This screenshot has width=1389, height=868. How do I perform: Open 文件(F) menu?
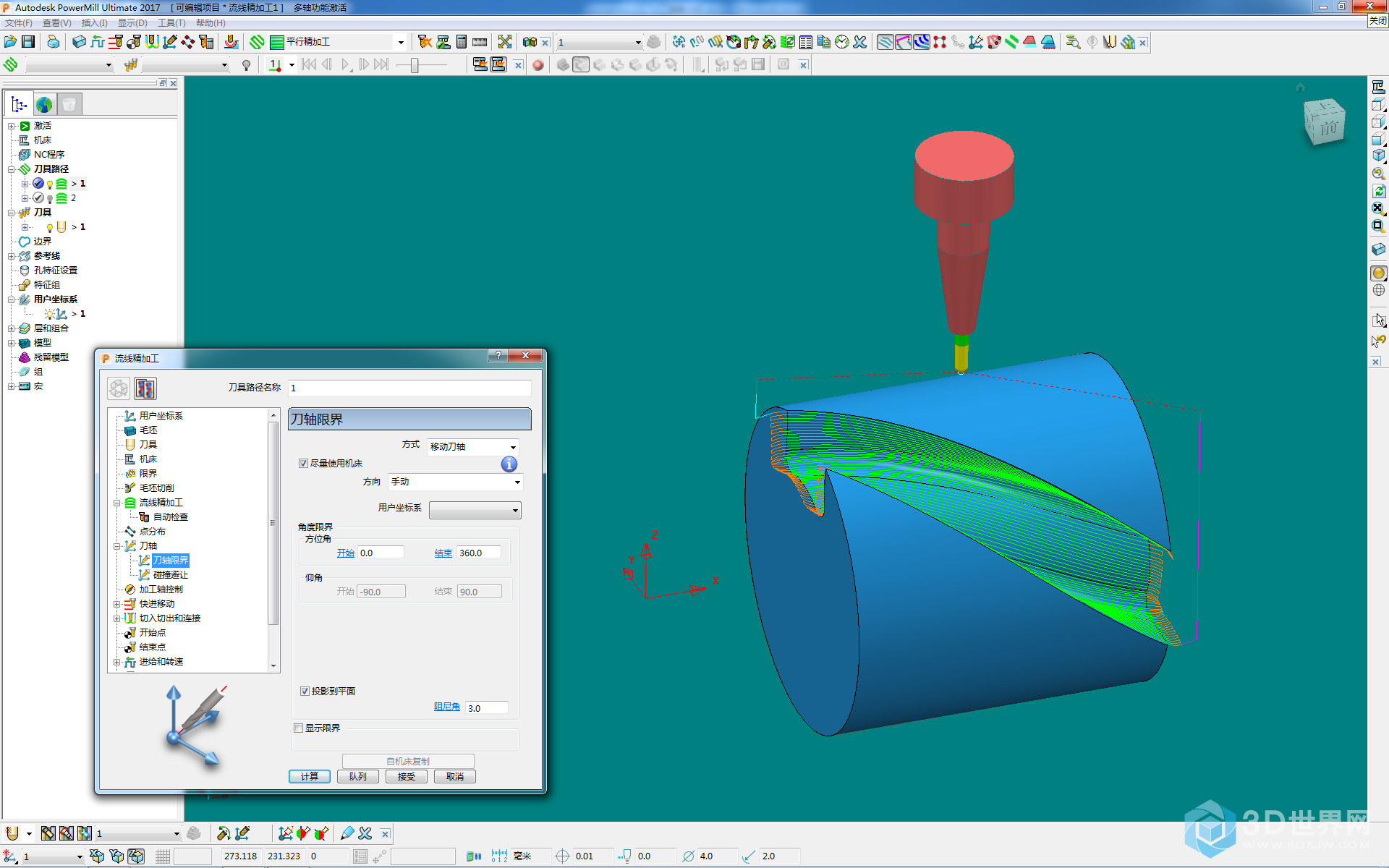pyautogui.click(x=19, y=23)
